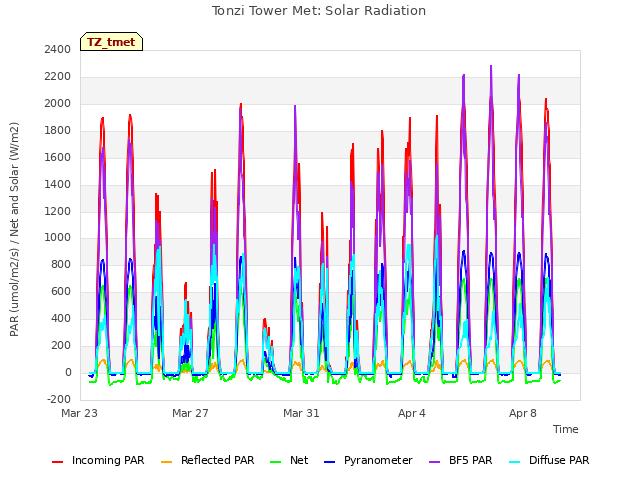Click the Mar 27 x-axis tick label
The width and height of the screenshot is (640, 480).
(190, 413)
